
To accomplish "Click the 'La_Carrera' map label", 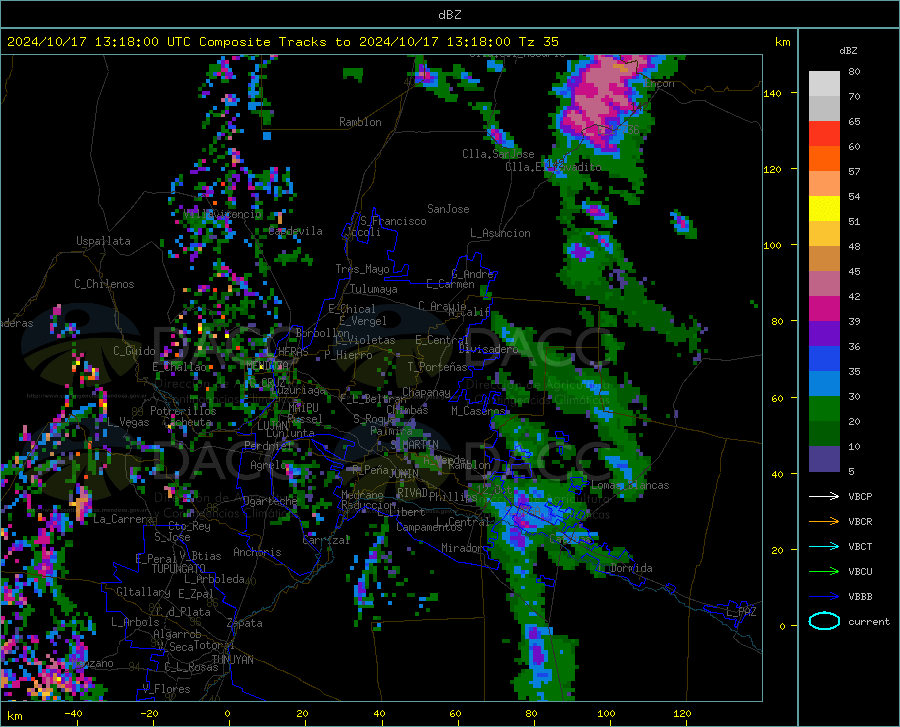I will click(123, 519).
